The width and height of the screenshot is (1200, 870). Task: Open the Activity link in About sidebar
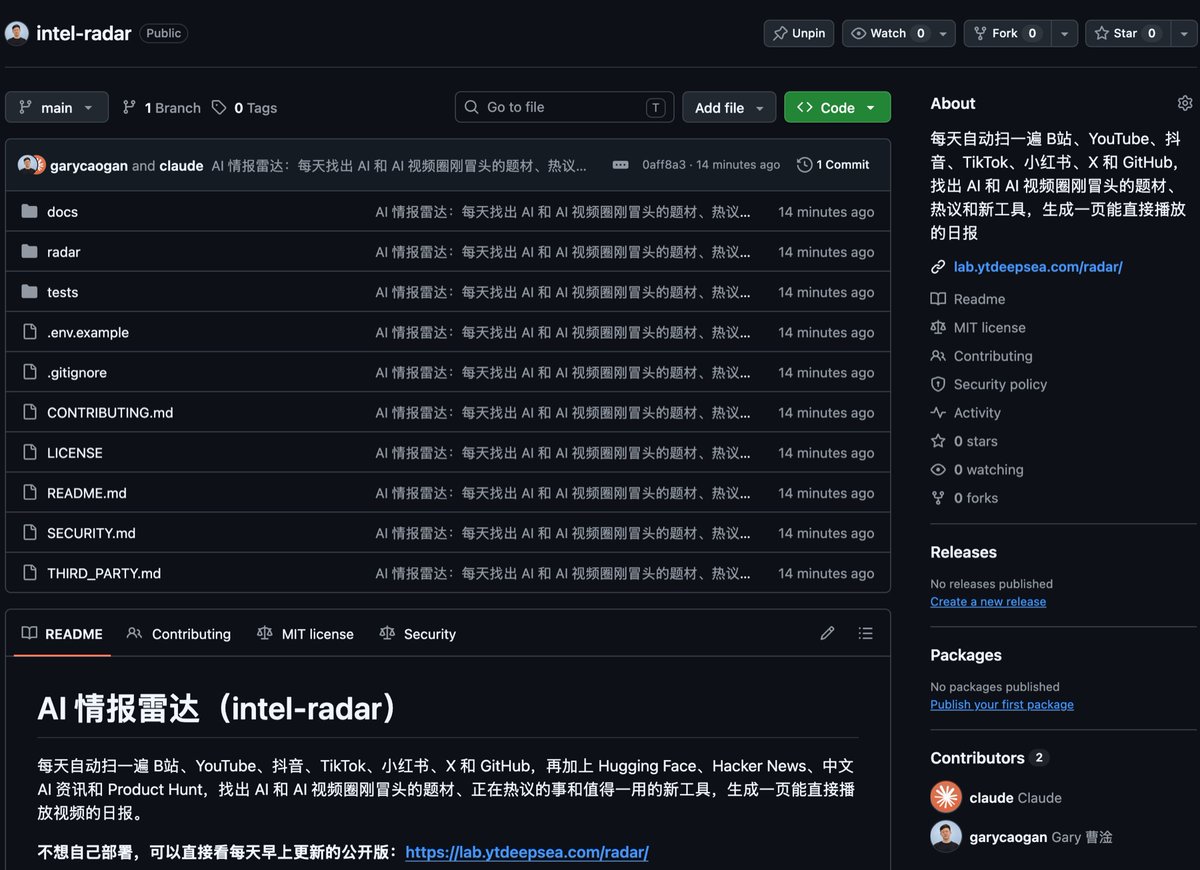[x=966, y=413]
